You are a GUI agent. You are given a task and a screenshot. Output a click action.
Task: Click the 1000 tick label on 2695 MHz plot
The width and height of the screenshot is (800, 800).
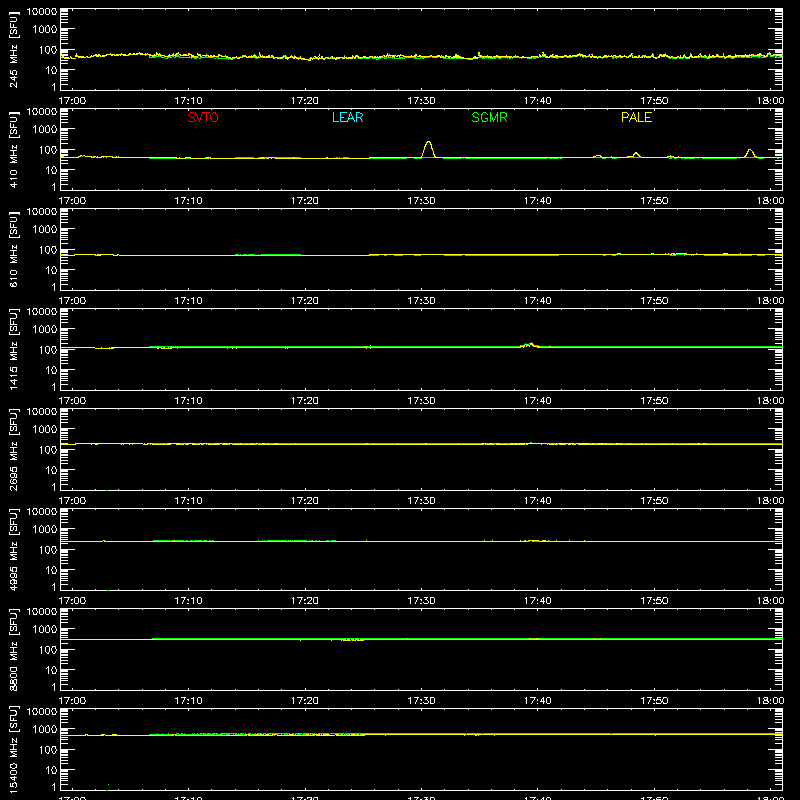pos(45,430)
